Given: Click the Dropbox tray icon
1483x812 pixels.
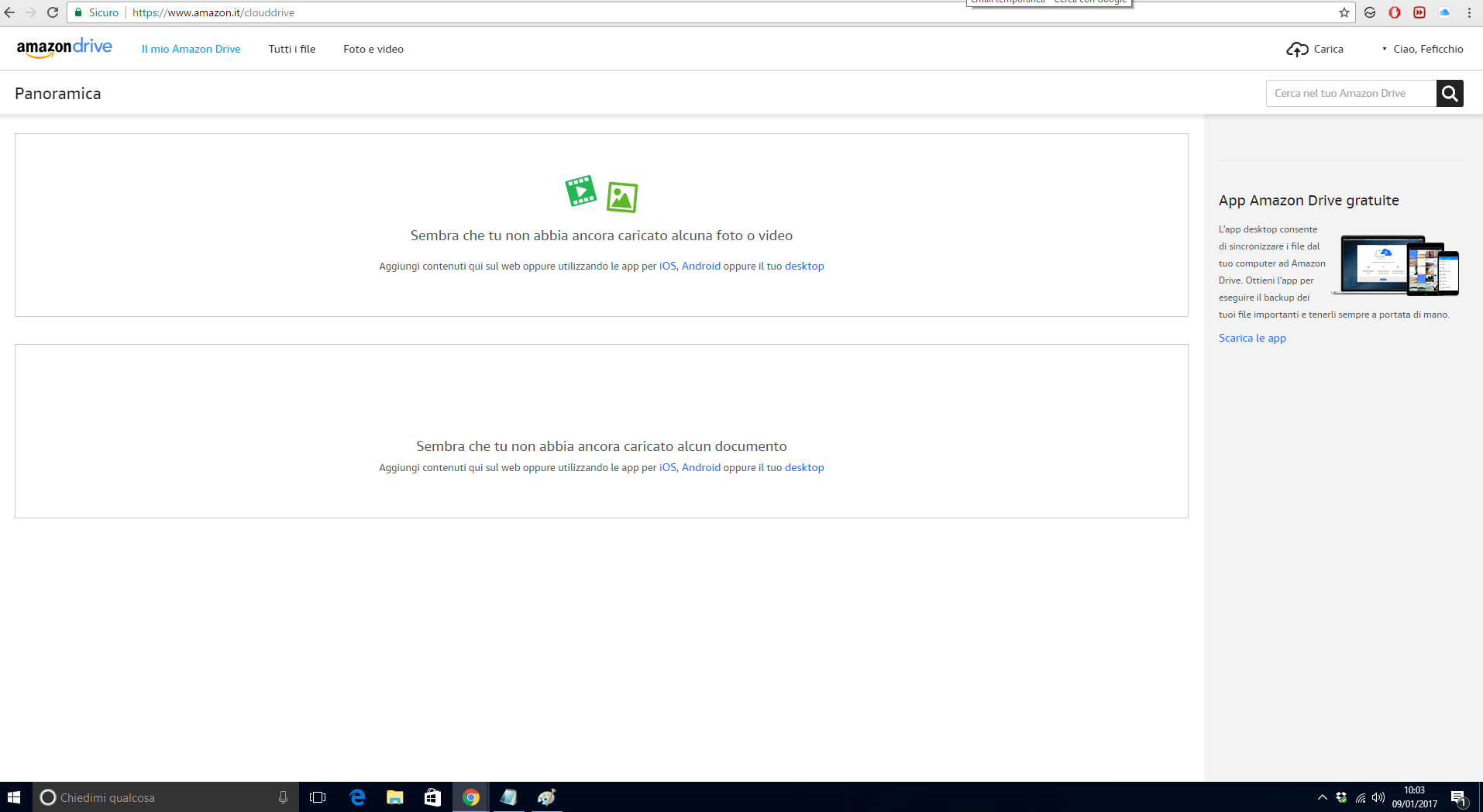Looking at the screenshot, I should coord(1341,797).
